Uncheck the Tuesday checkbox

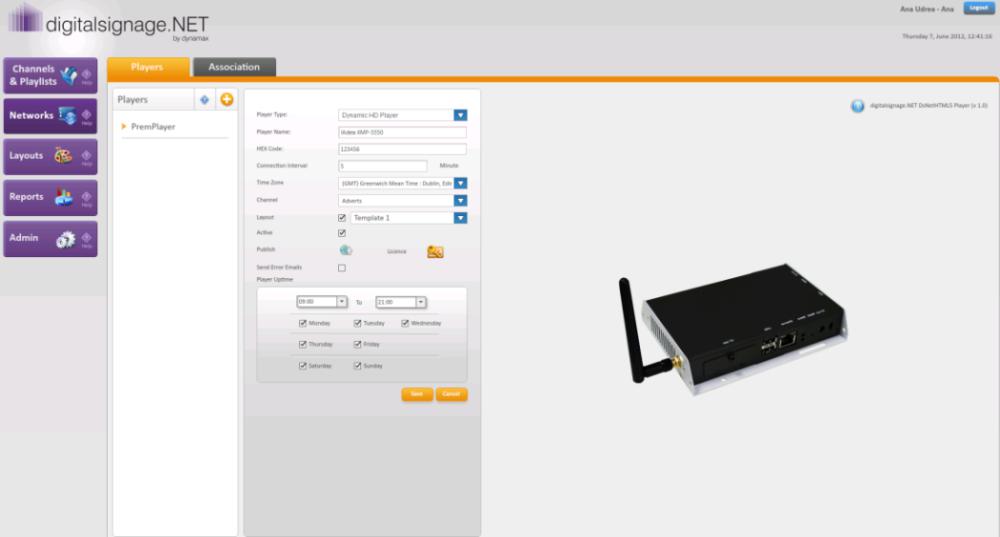[358, 323]
